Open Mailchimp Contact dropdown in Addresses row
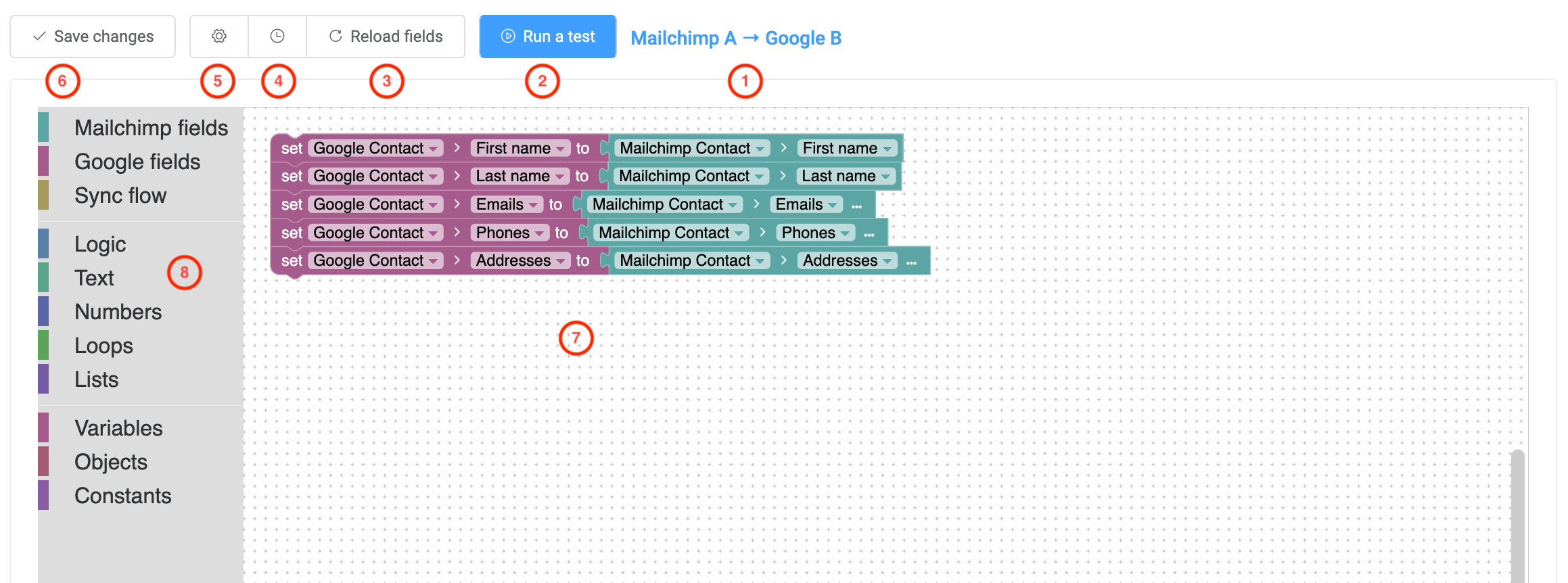The image size is (1568, 583). 693,260
